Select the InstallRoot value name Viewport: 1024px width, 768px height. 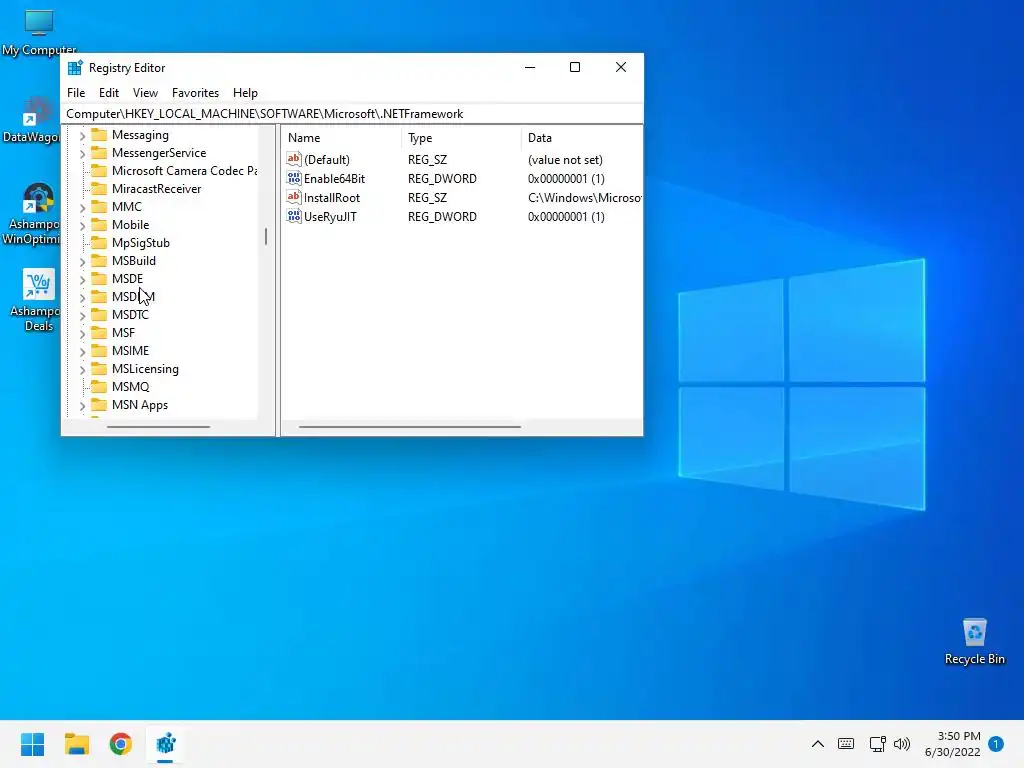tap(332, 197)
